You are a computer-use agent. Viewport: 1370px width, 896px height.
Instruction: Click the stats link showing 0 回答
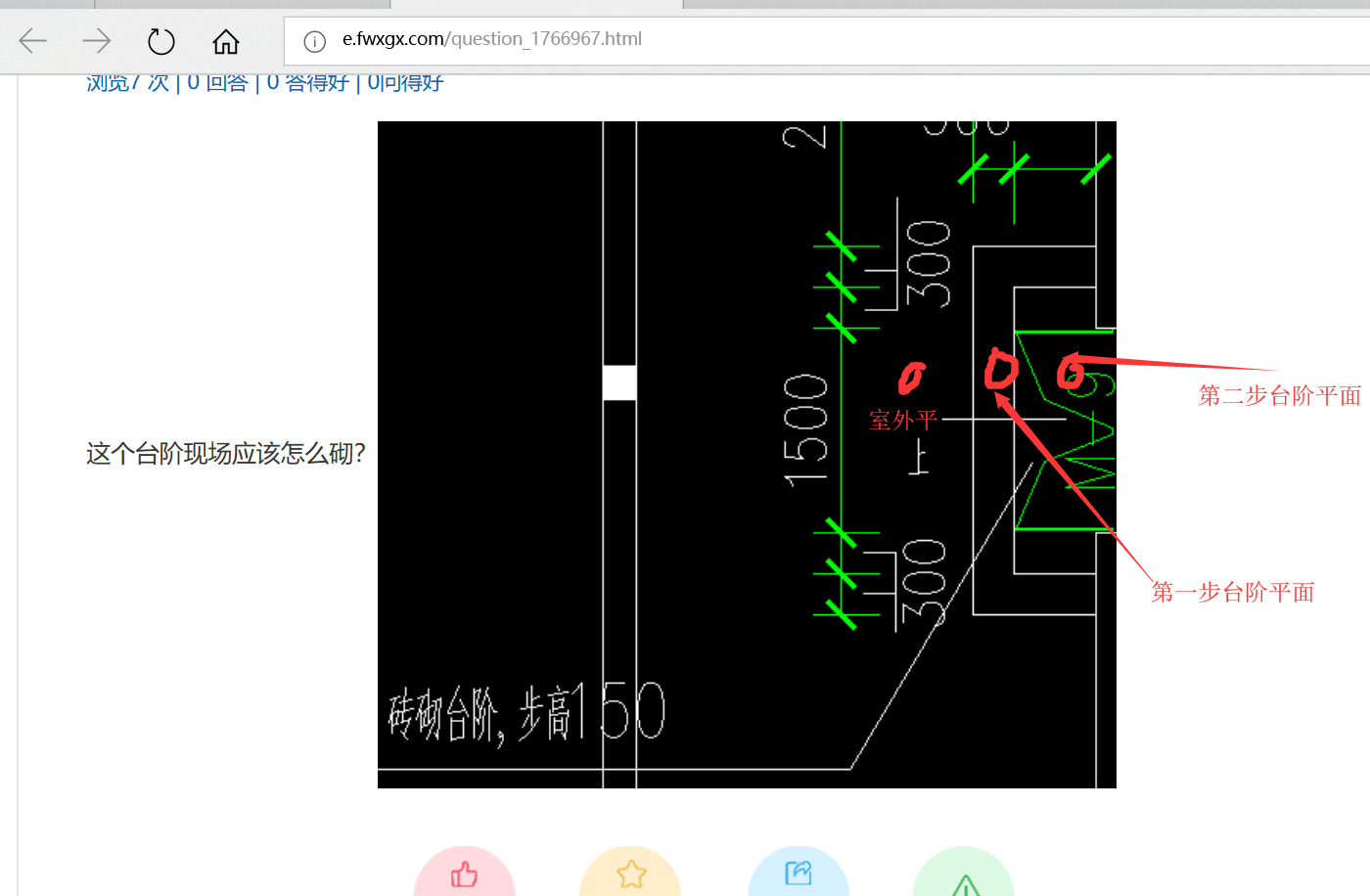pos(217,82)
